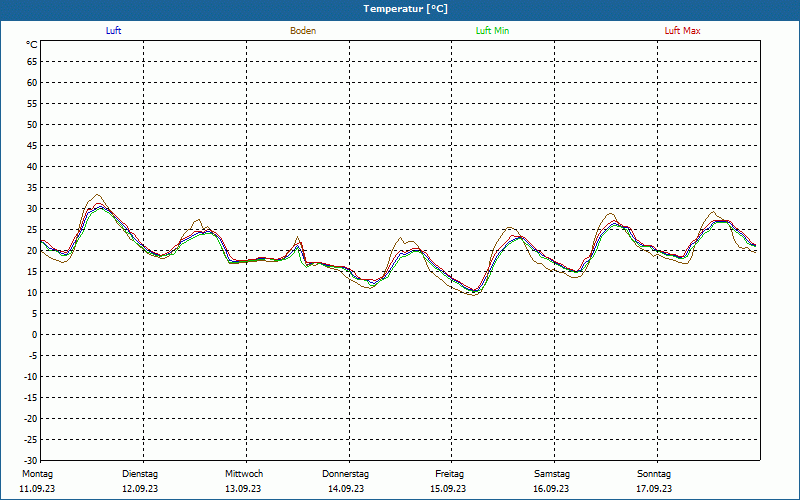The height and width of the screenshot is (500, 800).
Task: Click the 45 value on the y-axis
Action: click(32, 146)
